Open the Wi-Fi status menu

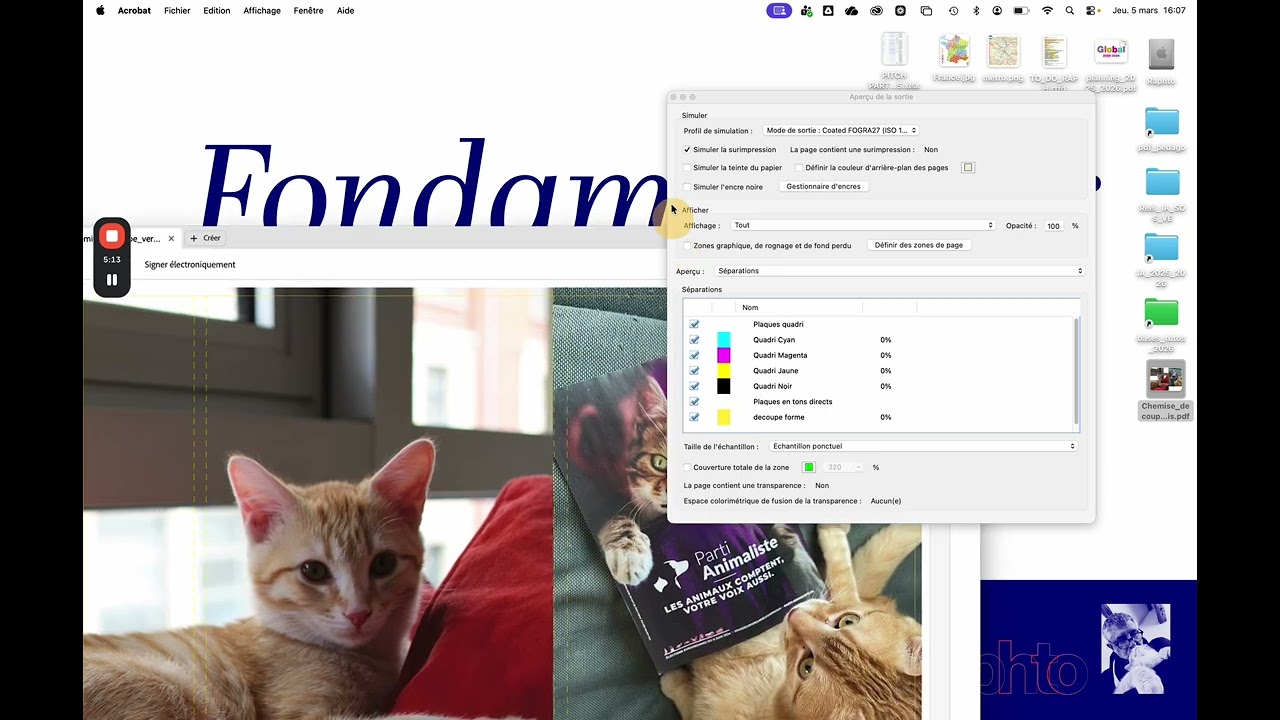point(1047,11)
